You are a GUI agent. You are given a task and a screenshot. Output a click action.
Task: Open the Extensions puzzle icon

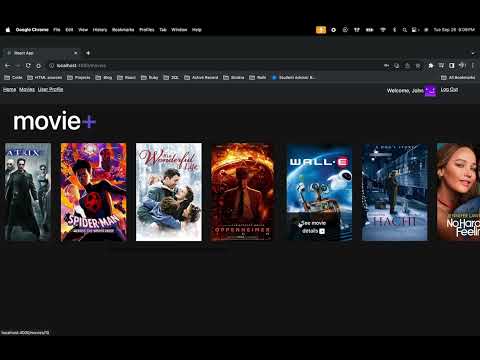coord(431,66)
